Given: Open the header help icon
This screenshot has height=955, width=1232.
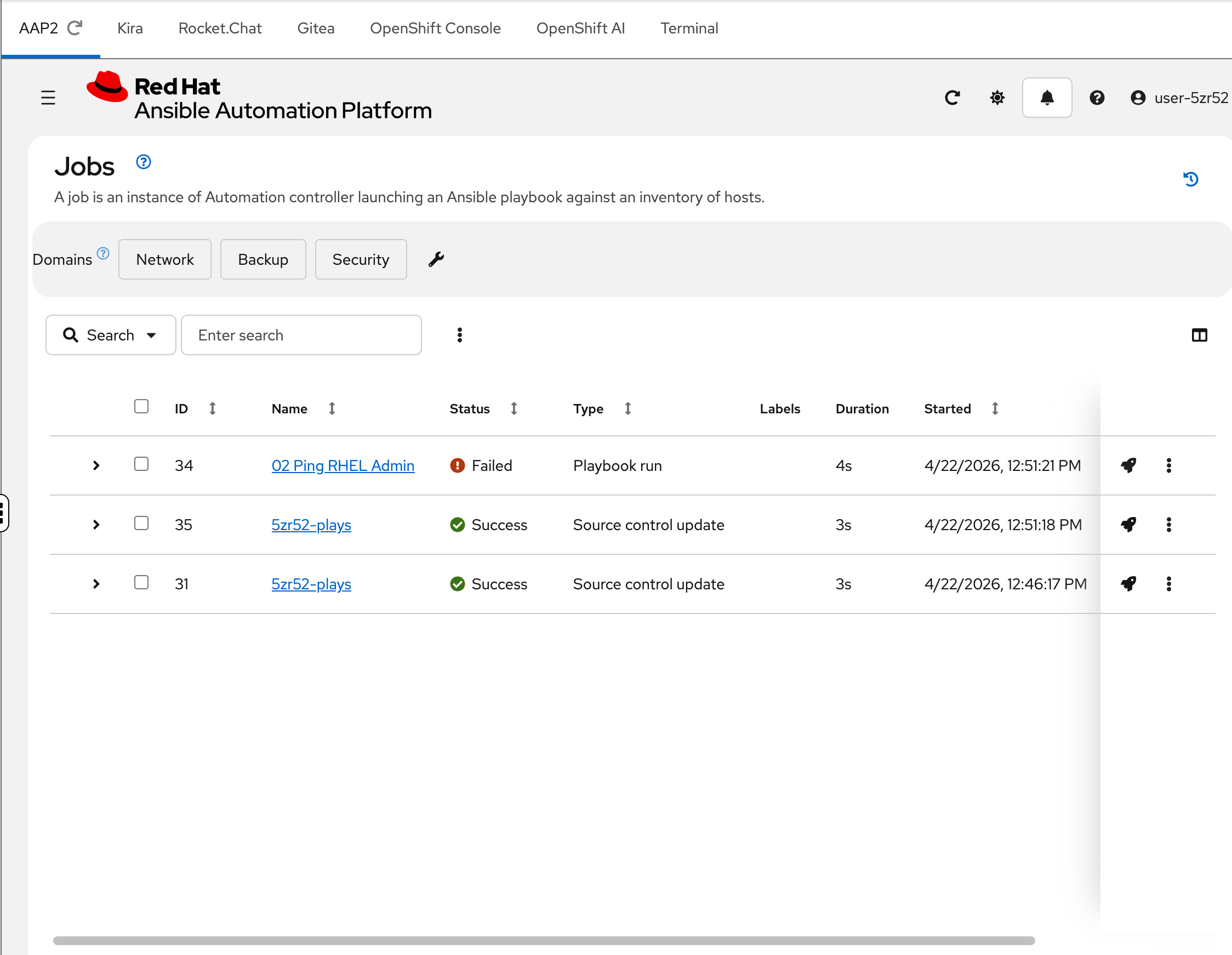Looking at the screenshot, I should click(x=1097, y=98).
